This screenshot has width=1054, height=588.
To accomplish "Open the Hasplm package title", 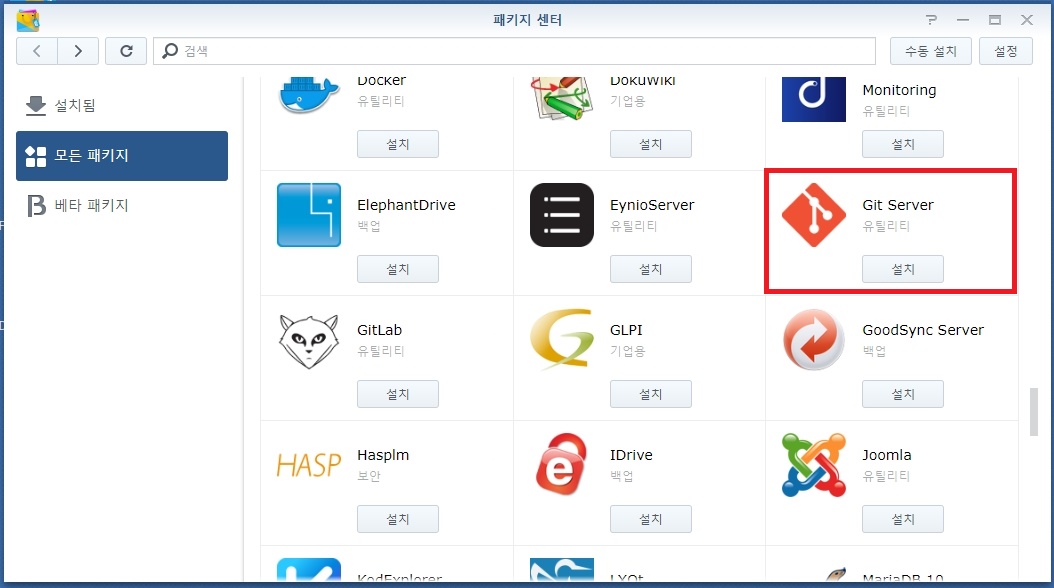I will pyautogui.click(x=383, y=455).
